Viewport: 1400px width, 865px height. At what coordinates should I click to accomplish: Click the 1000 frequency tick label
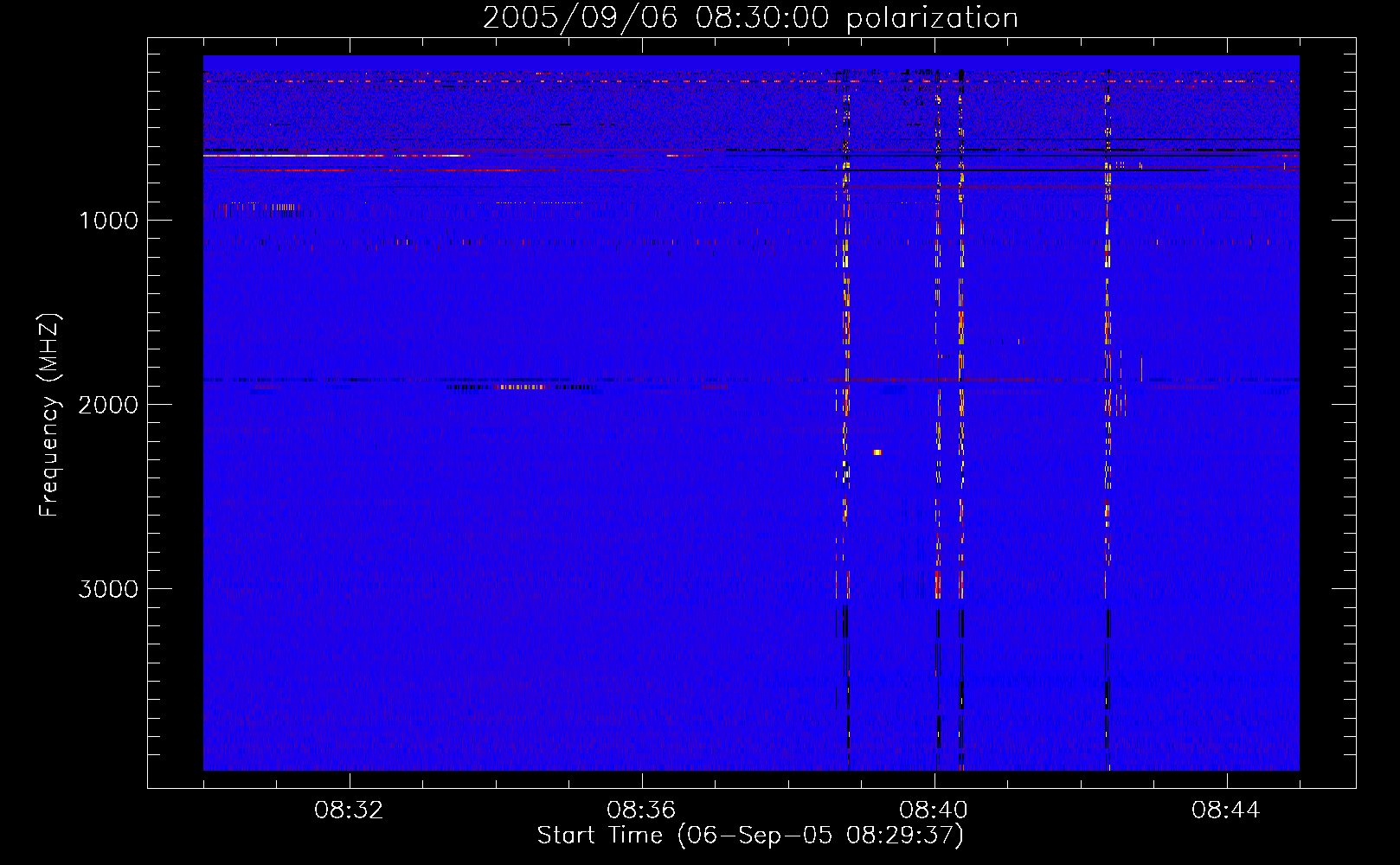pos(108,220)
